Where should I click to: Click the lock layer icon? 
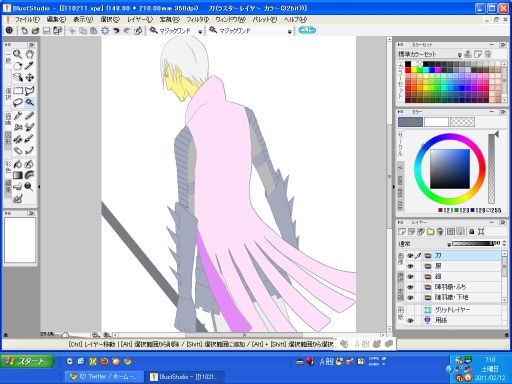pos(472,231)
